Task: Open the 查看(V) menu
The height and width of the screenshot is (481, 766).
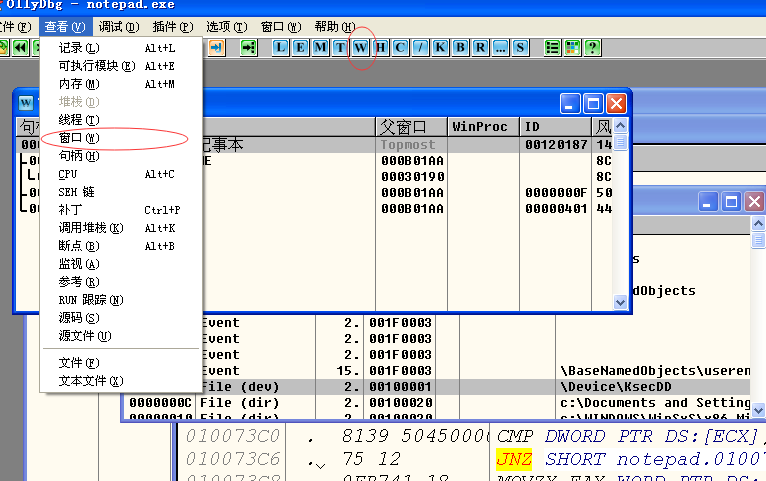Action: (x=64, y=26)
